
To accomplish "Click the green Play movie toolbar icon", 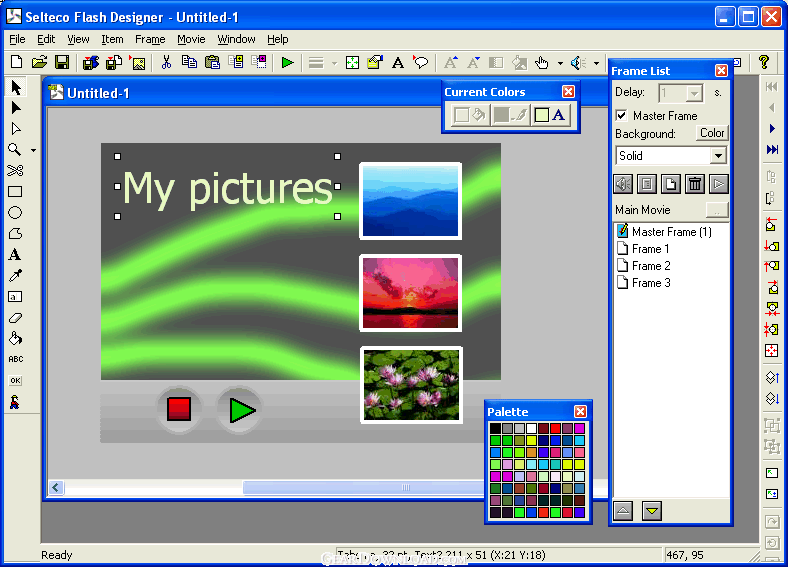I will point(287,63).
